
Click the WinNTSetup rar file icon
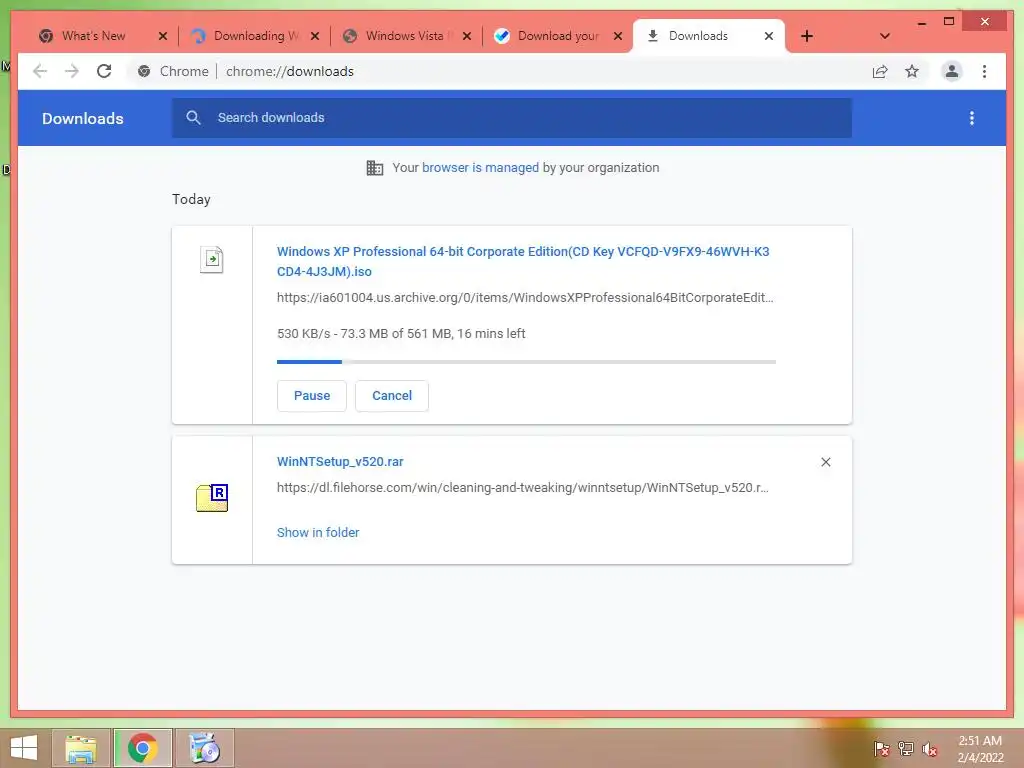(x=212, y=498)
